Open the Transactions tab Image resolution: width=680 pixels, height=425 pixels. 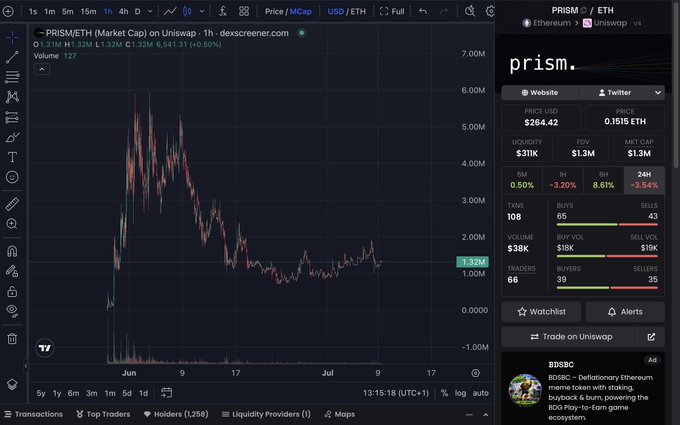[x=34, y=414]
